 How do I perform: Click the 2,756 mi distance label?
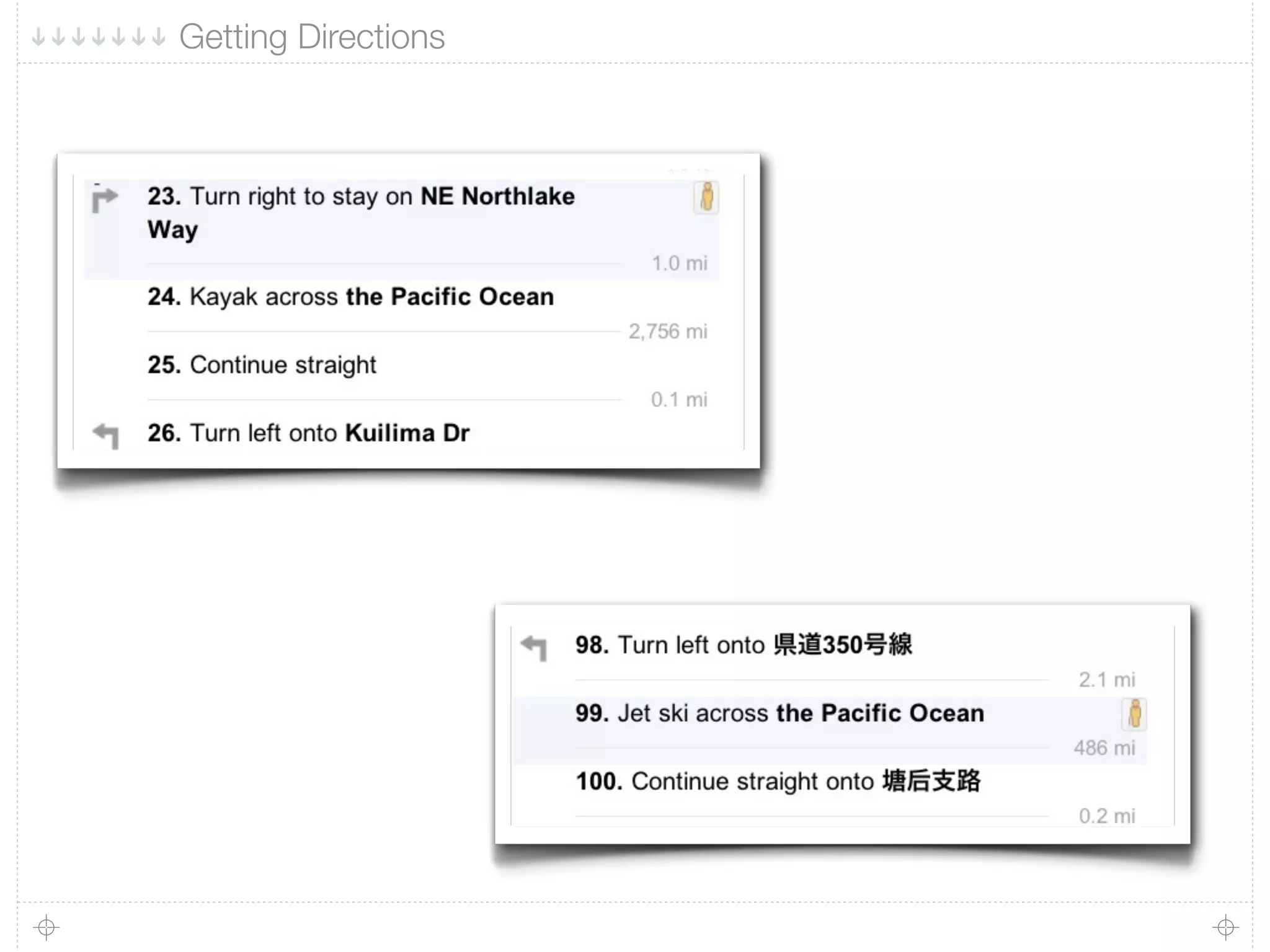tap(668, 332)
